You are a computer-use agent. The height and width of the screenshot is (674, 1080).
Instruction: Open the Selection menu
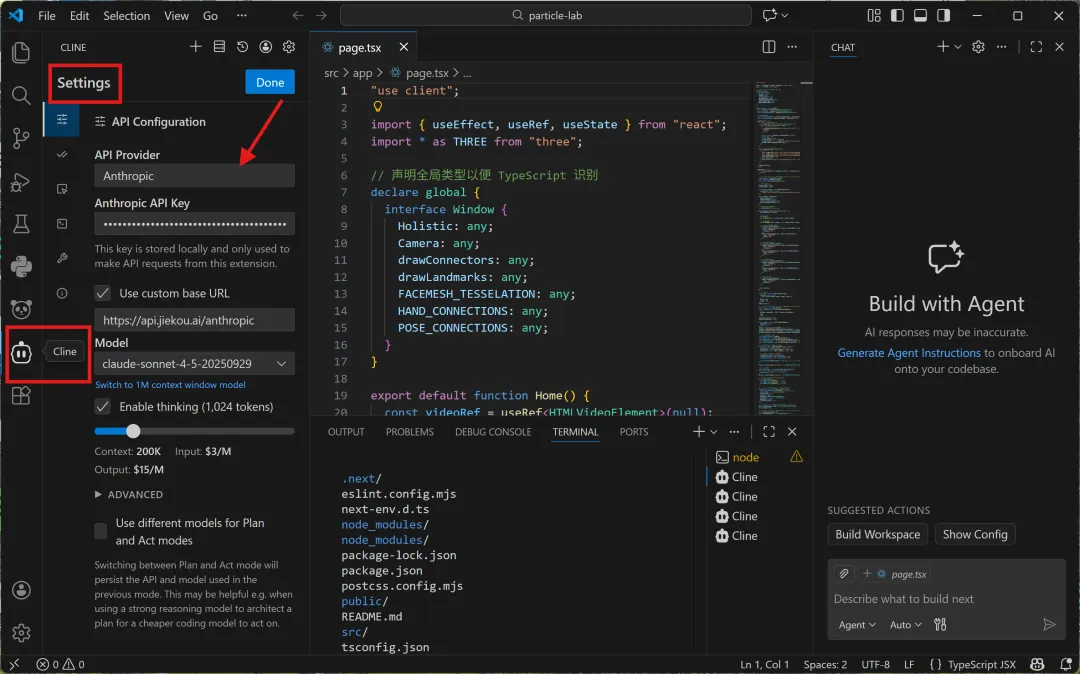(127, 15)
